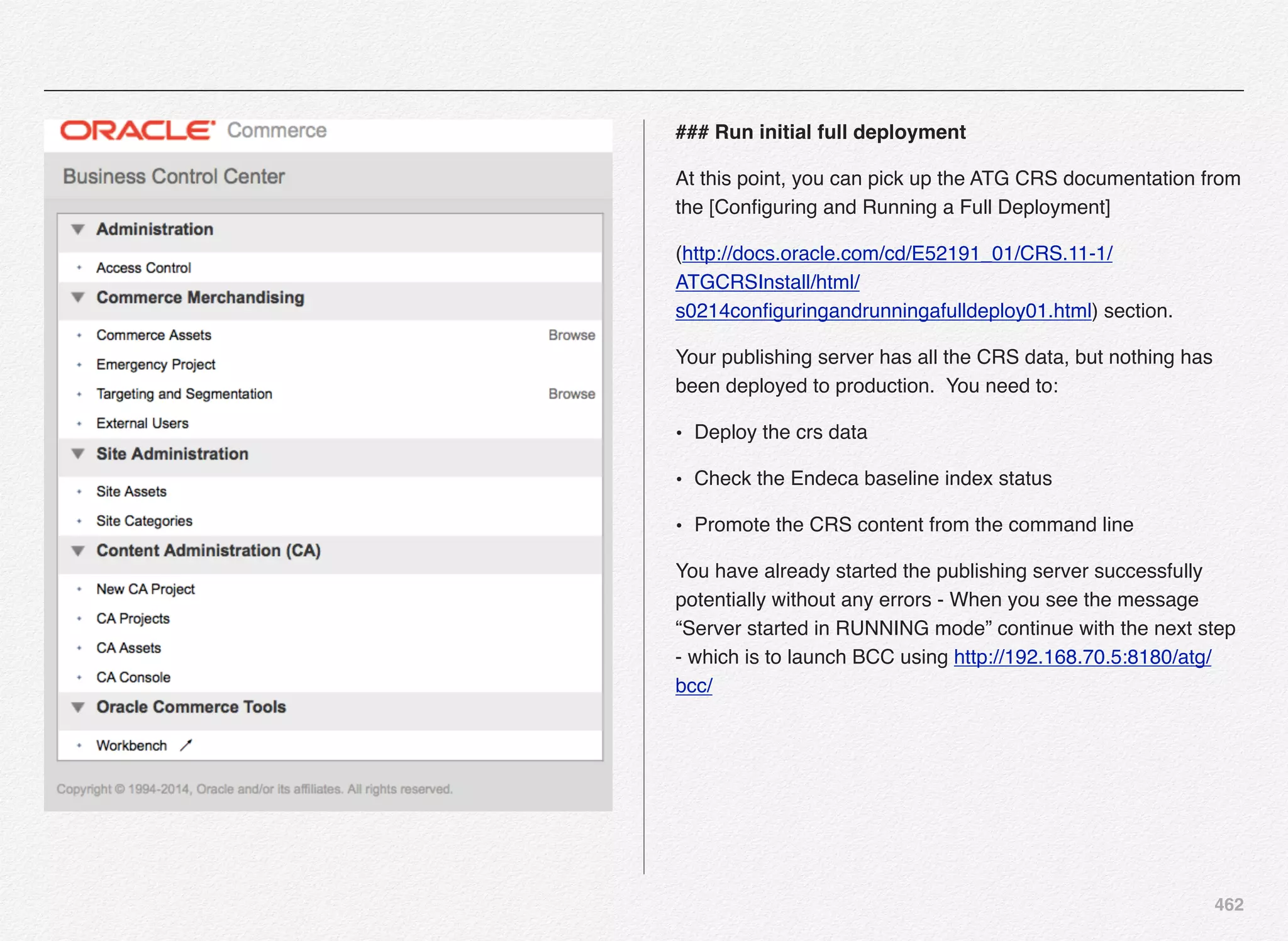
Task: Click the Oracle logo
Action: click(x=137, y=131)
